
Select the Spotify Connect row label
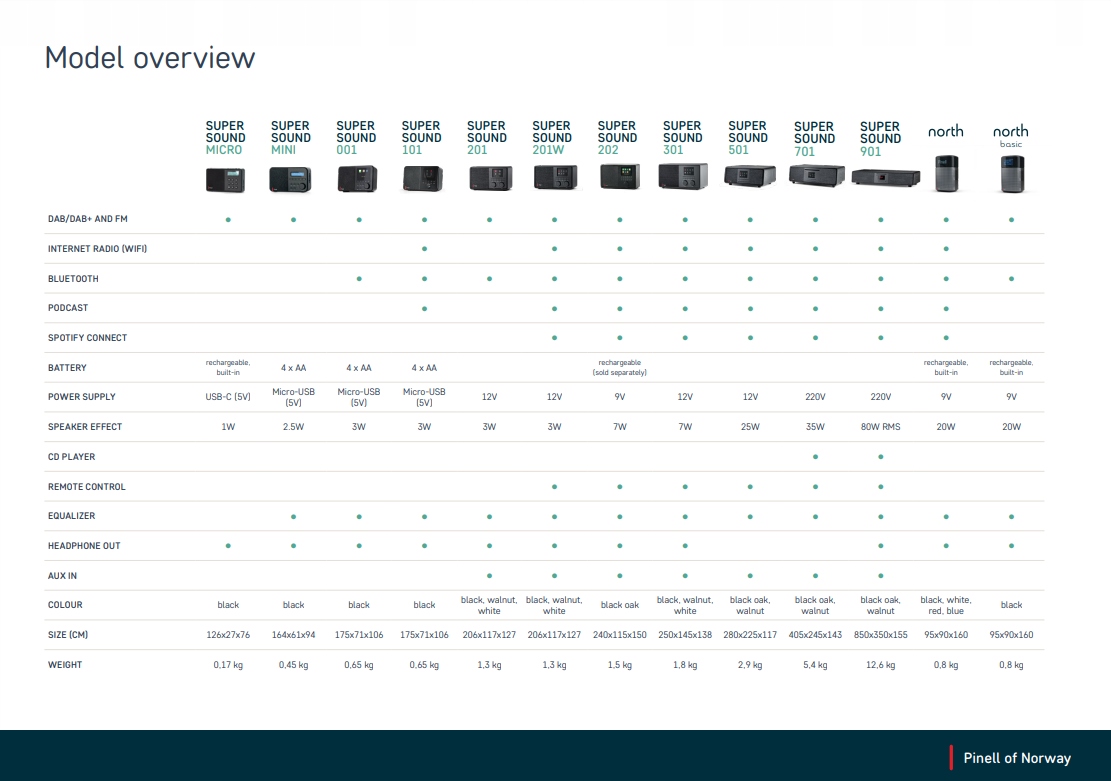pos(87,338)
